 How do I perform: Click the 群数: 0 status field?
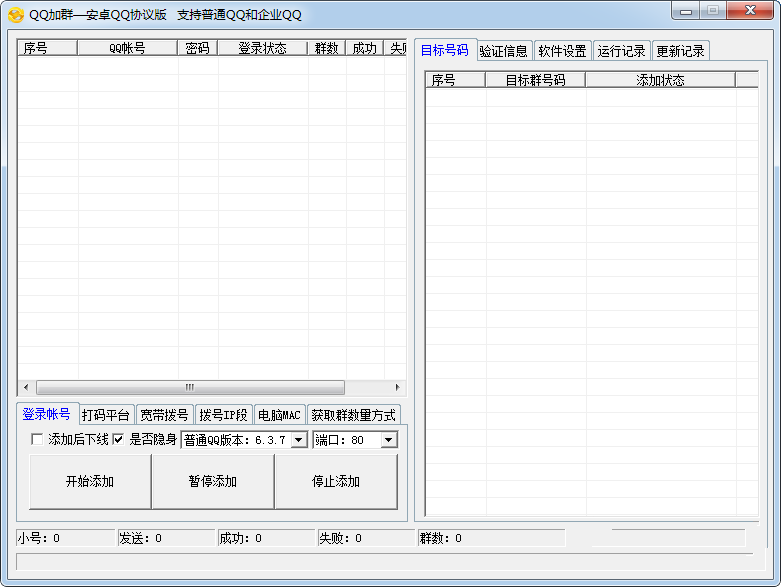[492, 538]
